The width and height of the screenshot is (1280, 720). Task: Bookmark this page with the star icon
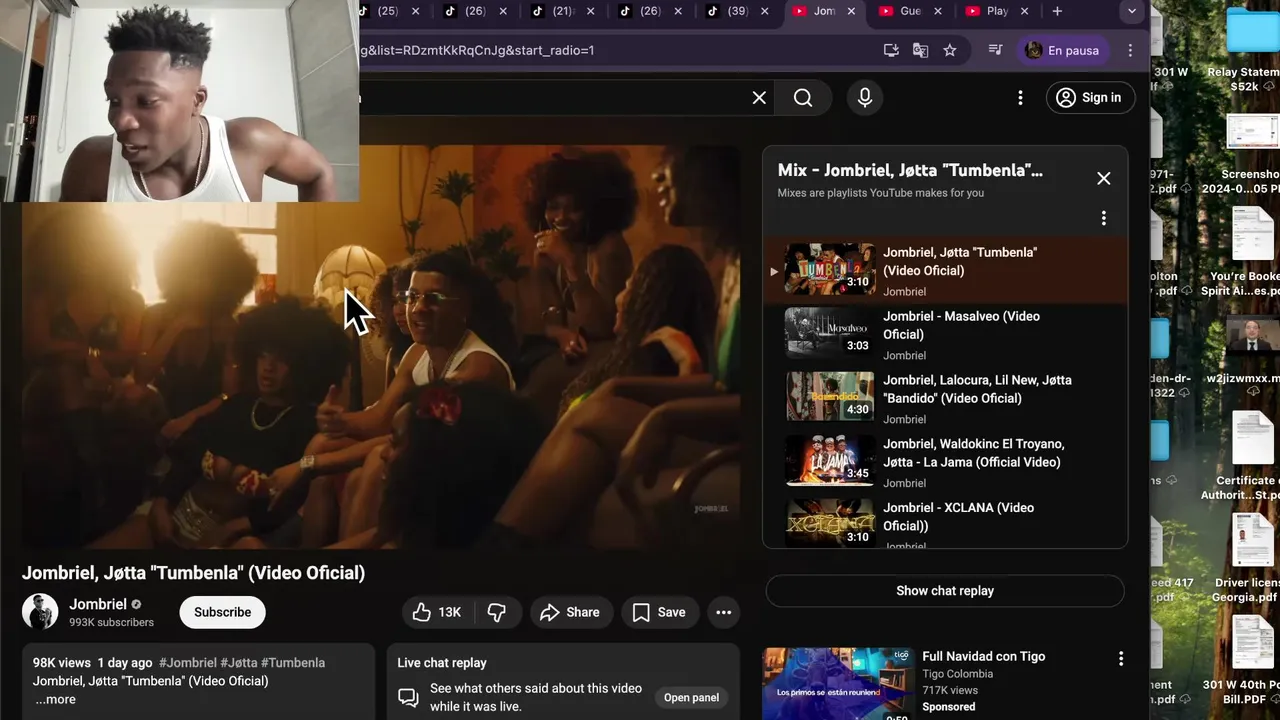point(950,50)
